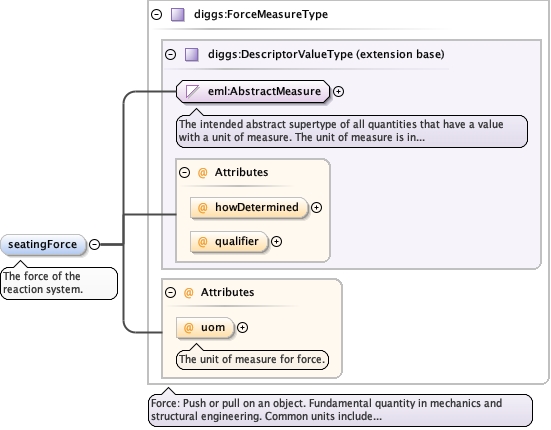Collapse diggs:DescriptorValueType extension base
The height and width of the screenshot is (430, 551).
click(x=170, y=54)
